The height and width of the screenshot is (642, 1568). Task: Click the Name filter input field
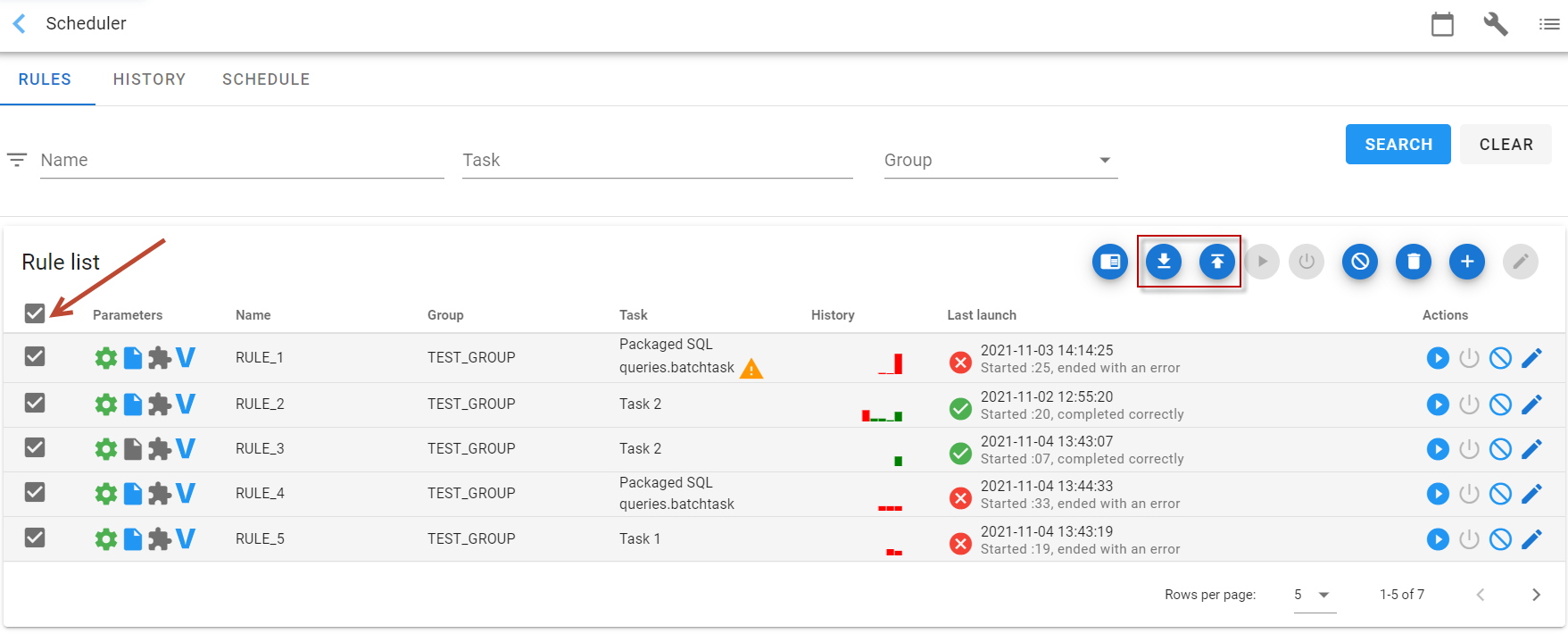pos(242,161)
